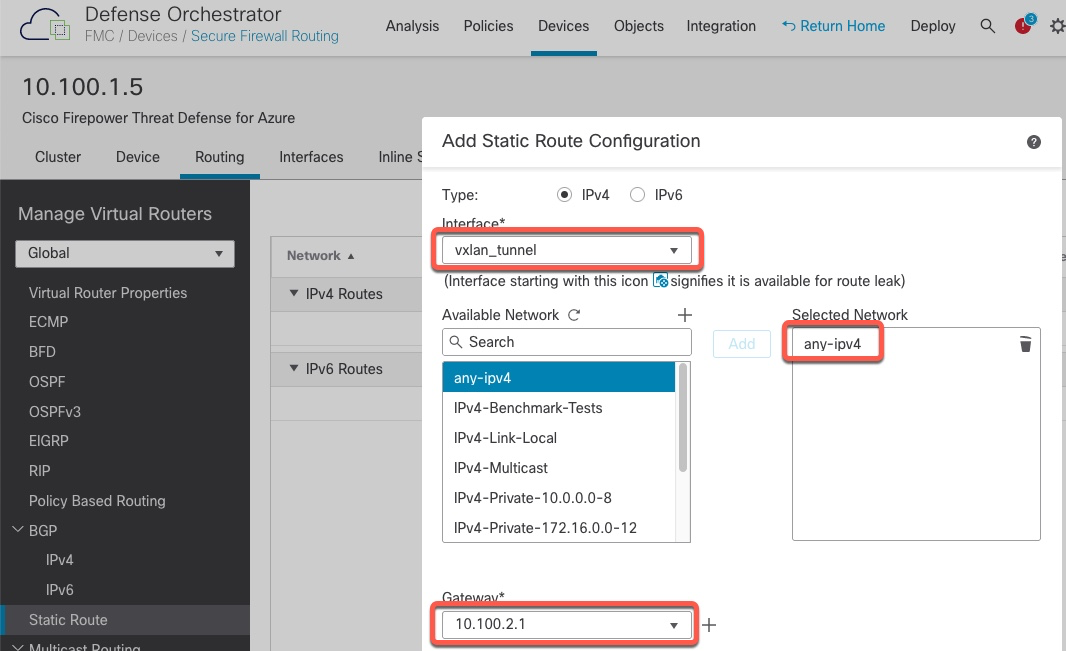This screenshot has width=1066, height=651.
Task: Open the Integration menu
Action: click(x=721, y=26)
